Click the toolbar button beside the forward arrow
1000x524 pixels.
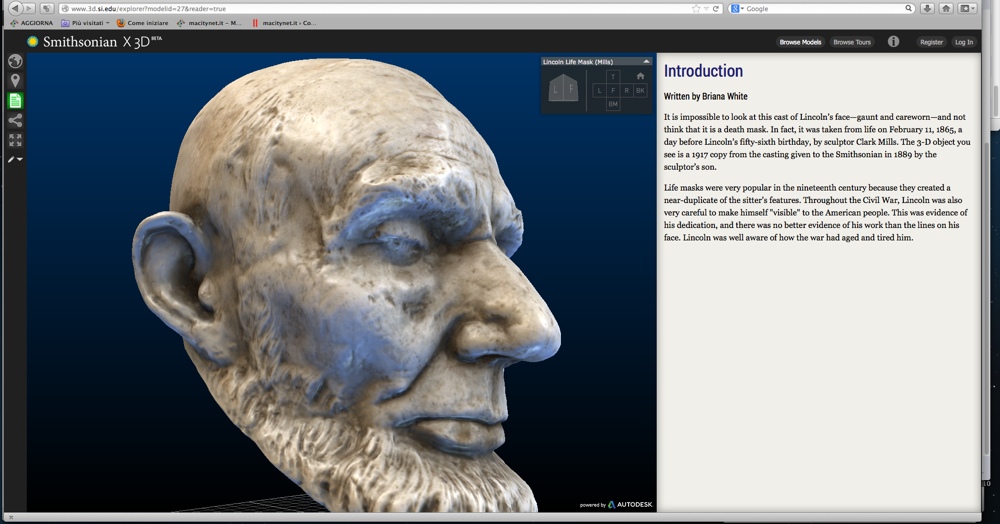click(x=47, y=8)
